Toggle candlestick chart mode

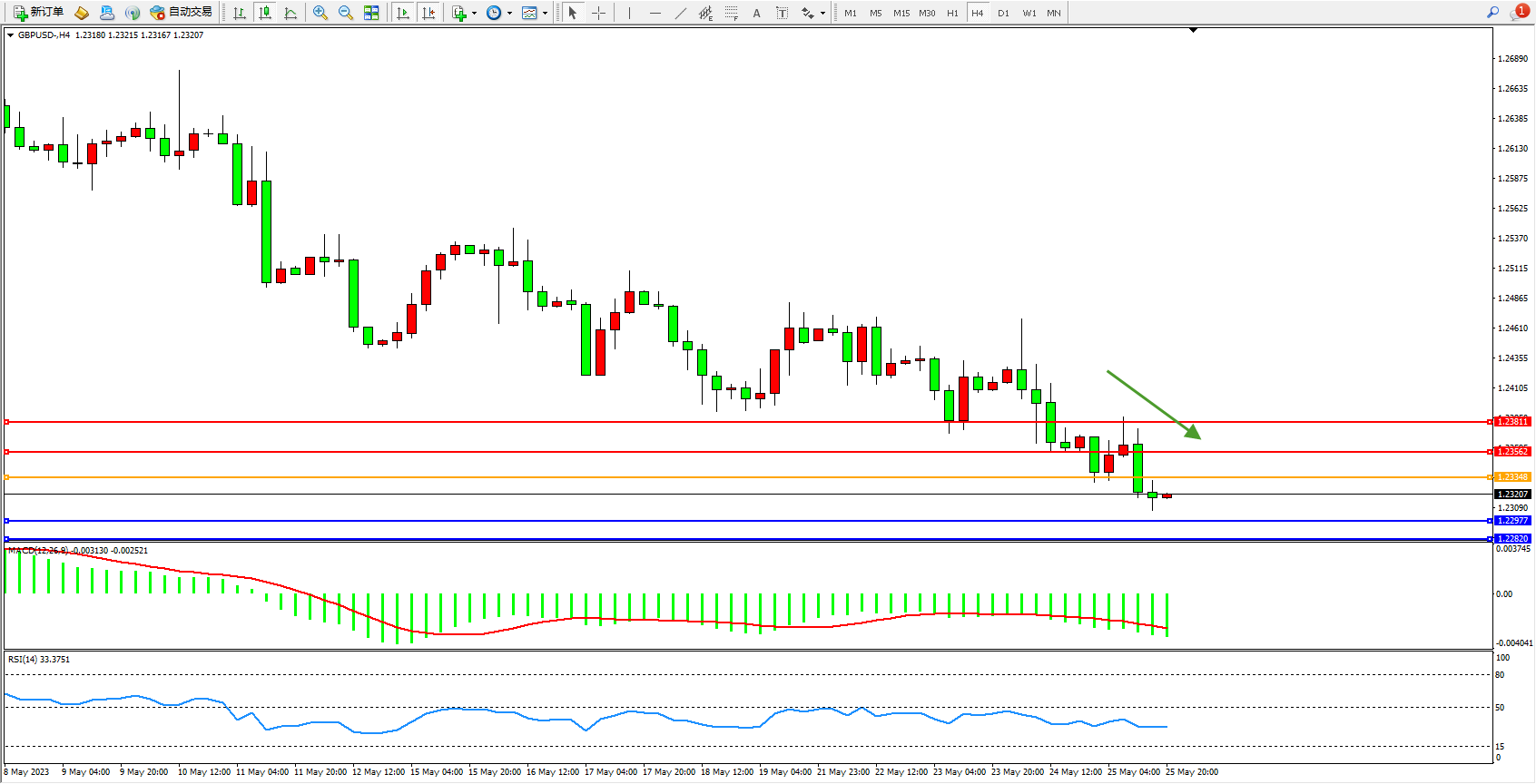[x=265, y=13]
